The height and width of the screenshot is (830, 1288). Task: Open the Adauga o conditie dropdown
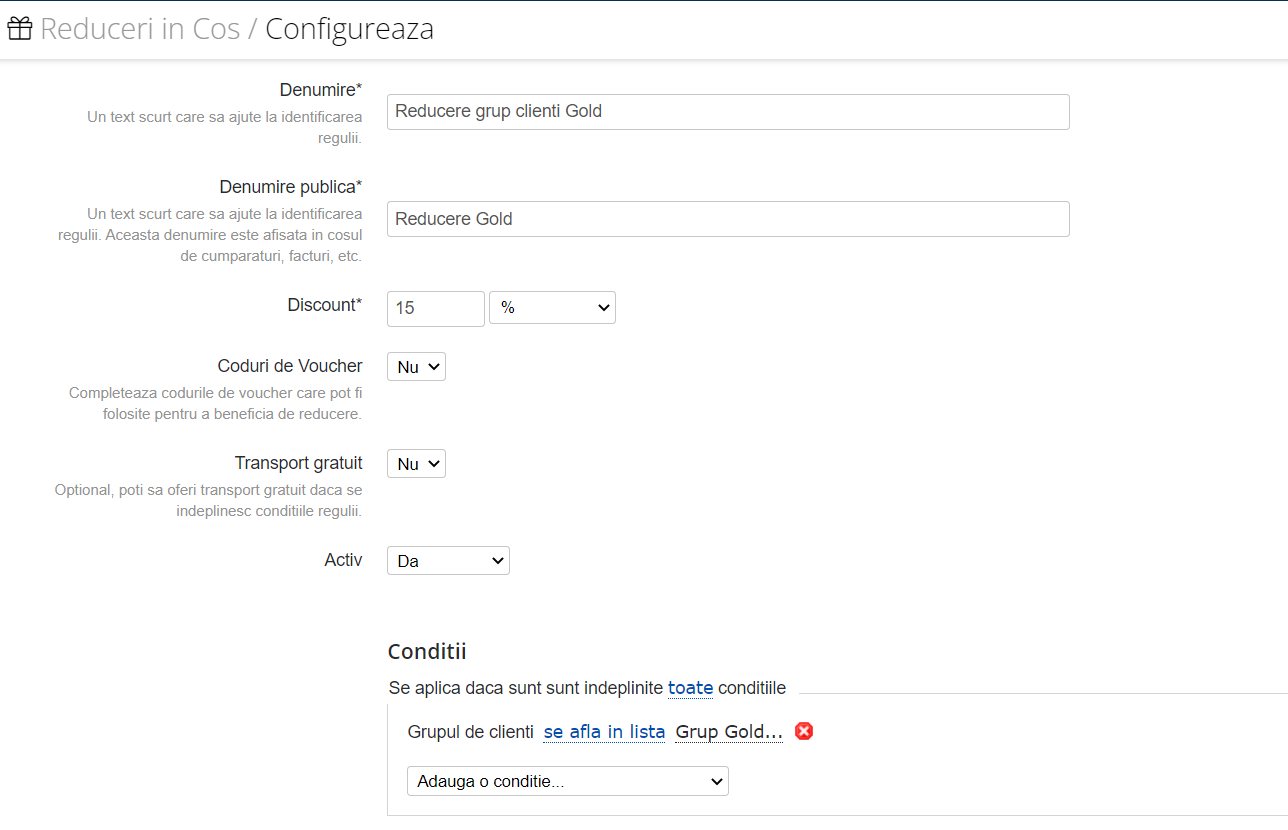click(568, 781)
